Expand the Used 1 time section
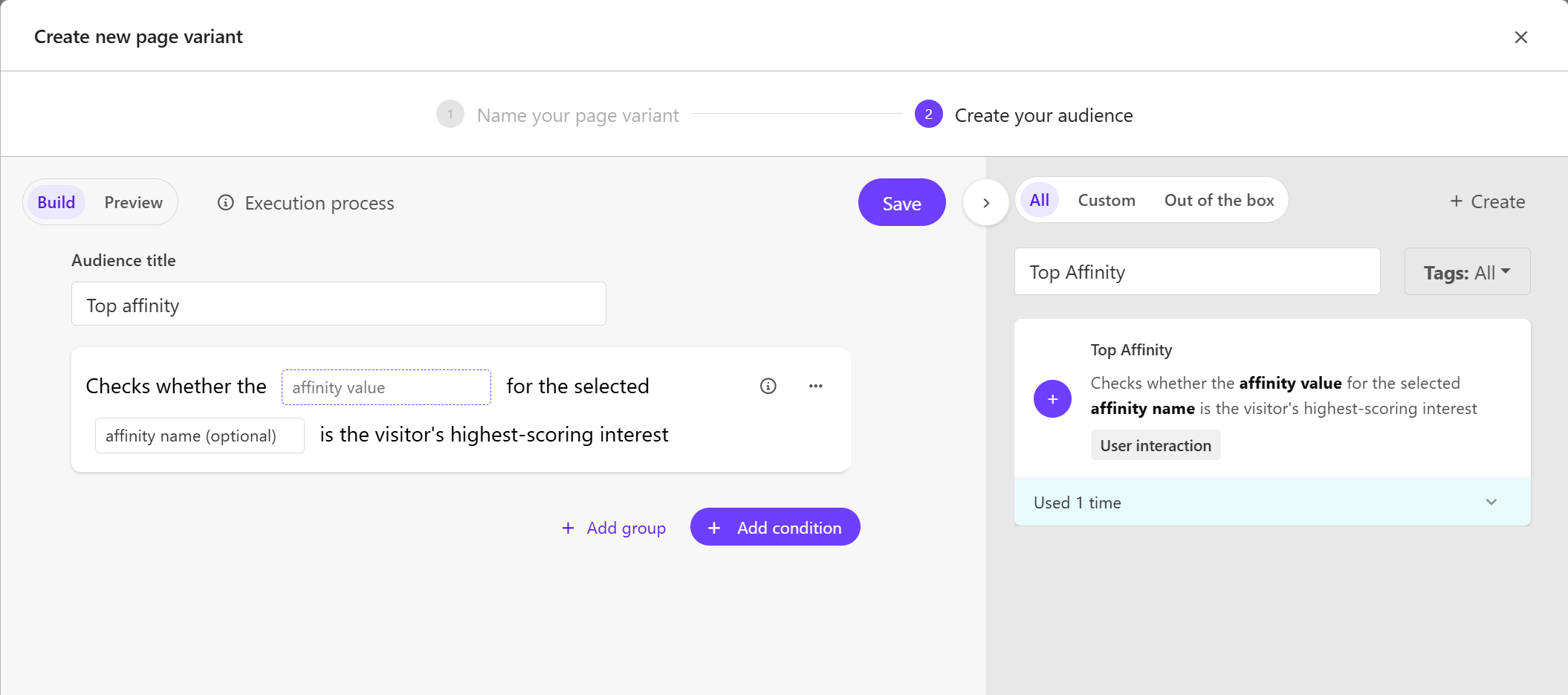The image size is (1568, 695). click(x=1271, y=502)
